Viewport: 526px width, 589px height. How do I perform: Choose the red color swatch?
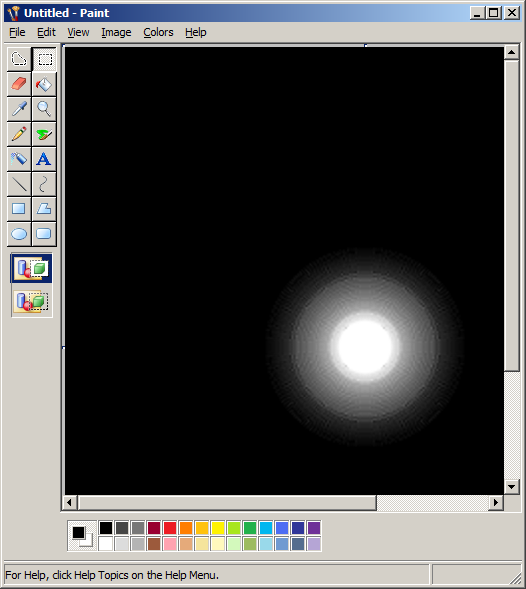tap(170, 528)
